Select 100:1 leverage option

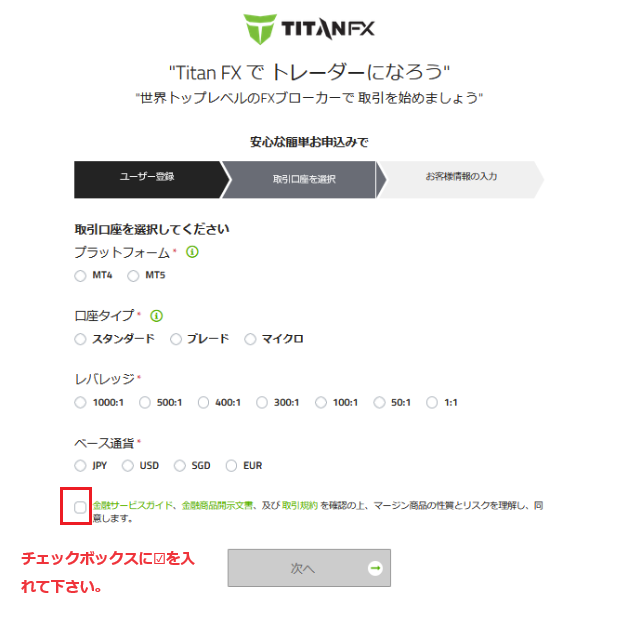pyautogui.click(x=321, y=403)
